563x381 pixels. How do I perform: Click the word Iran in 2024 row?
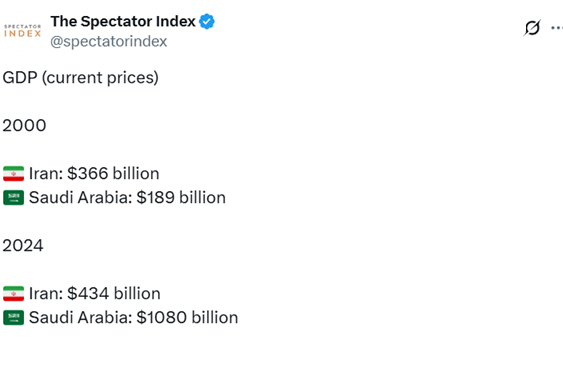[46, 293]
